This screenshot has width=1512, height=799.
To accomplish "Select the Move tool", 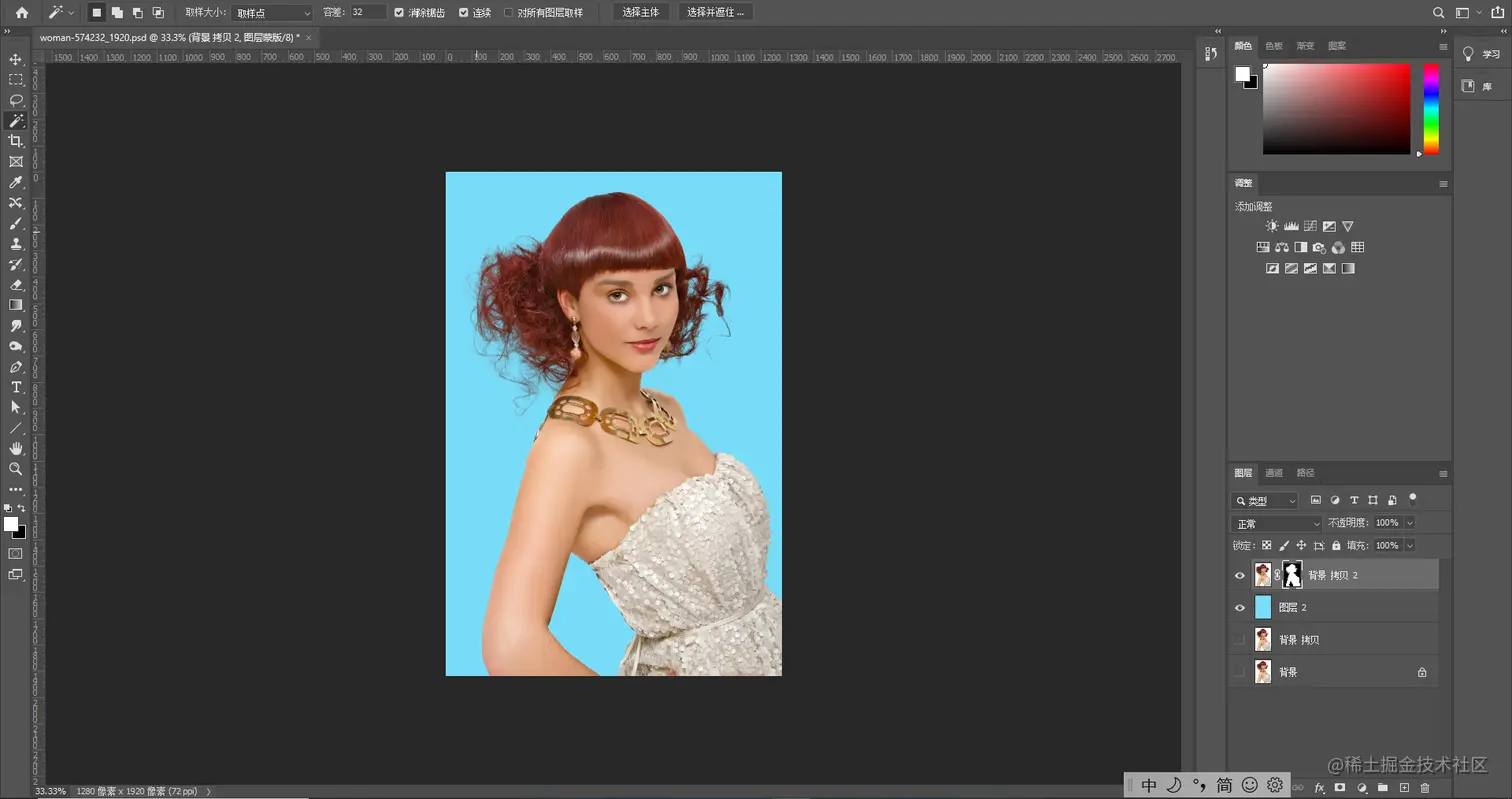I will pos(14,58).
